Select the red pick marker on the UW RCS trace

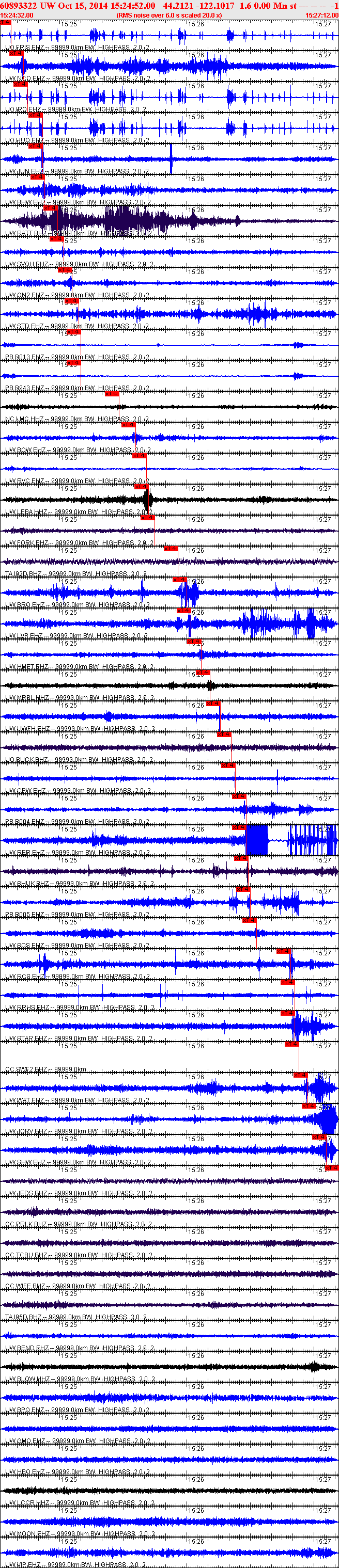(284, 951)
